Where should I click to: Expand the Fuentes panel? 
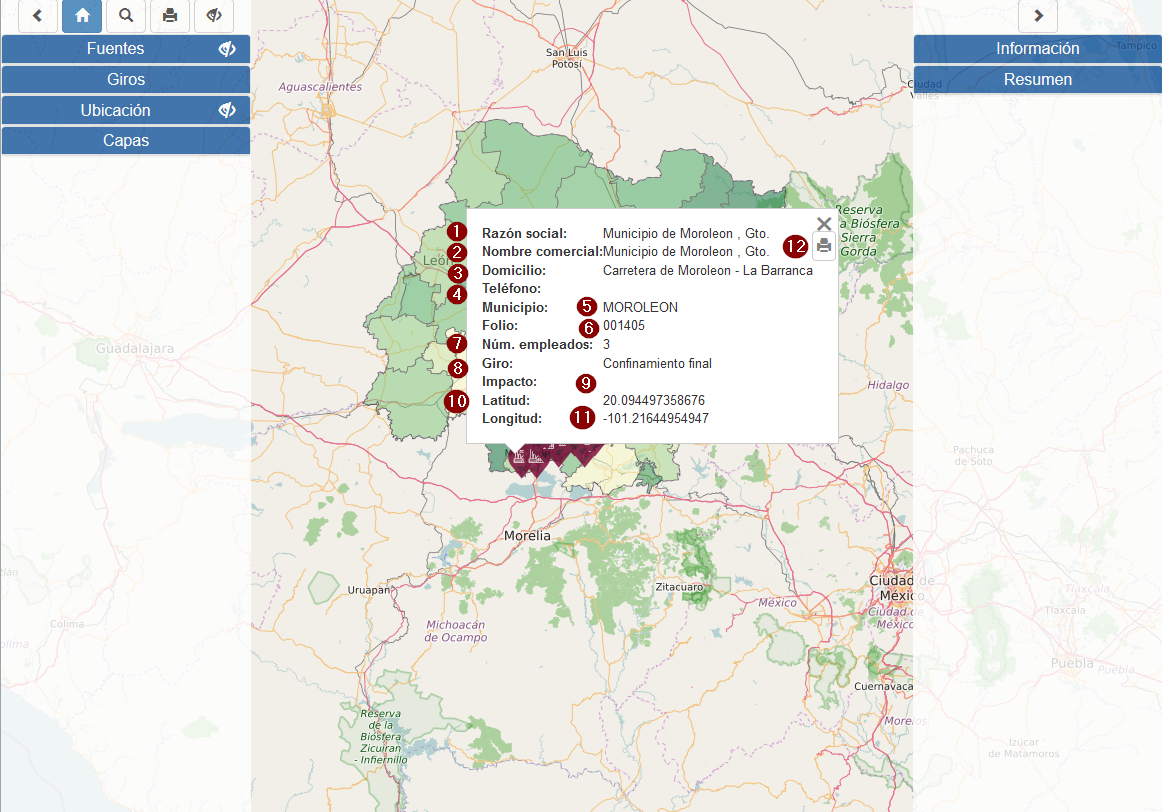click(x=116, y=49)
